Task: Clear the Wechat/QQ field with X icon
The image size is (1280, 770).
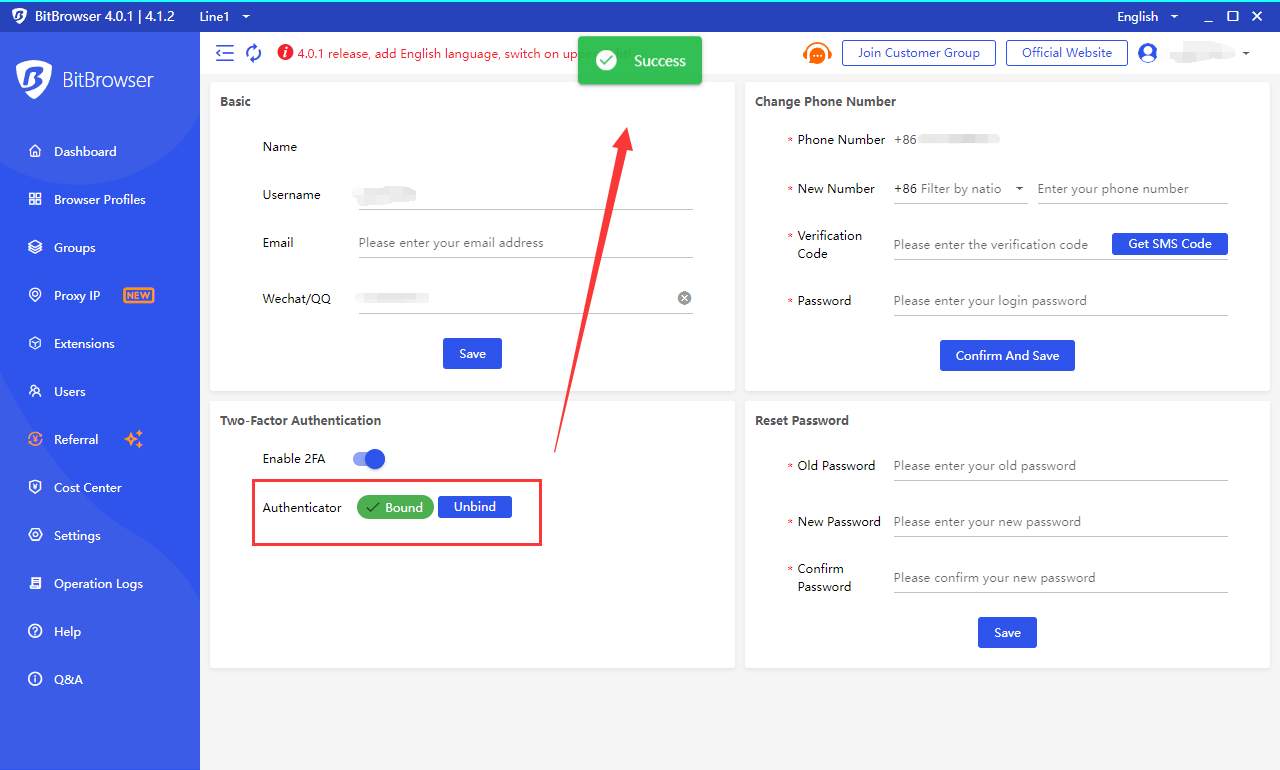Action: click(x=684, y=298)
